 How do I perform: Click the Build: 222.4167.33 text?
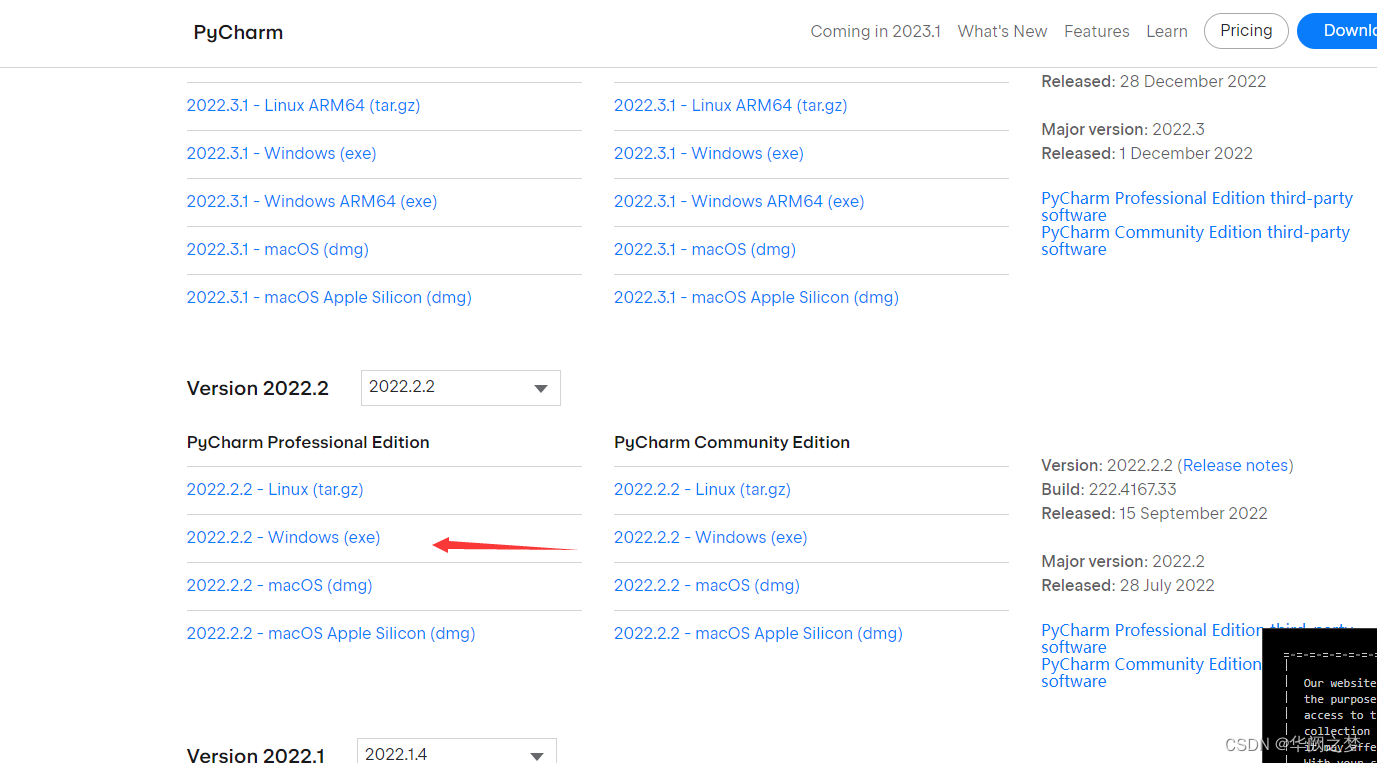click(1109, 489)
